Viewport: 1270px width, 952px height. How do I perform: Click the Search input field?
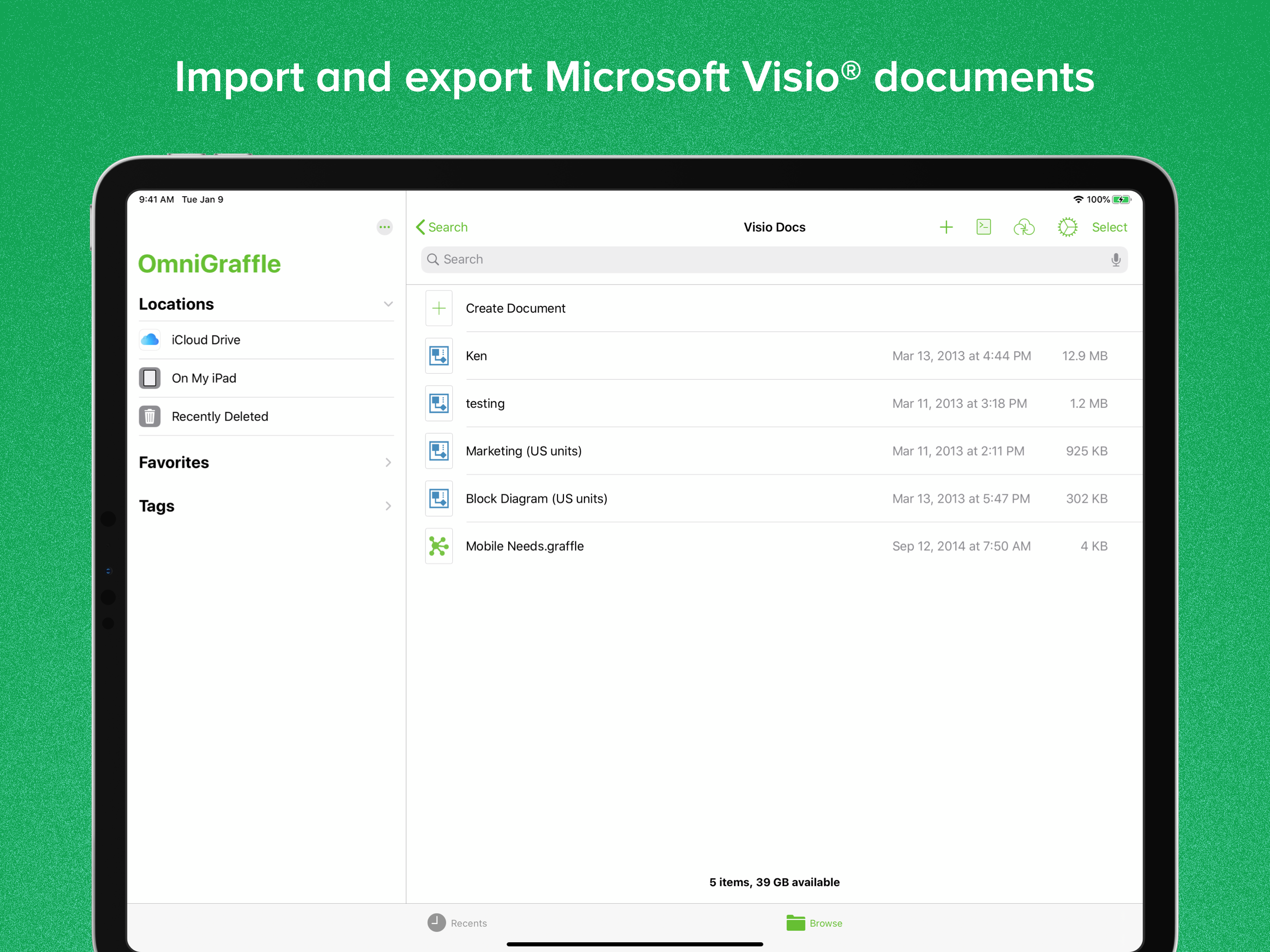pos(769,260)
